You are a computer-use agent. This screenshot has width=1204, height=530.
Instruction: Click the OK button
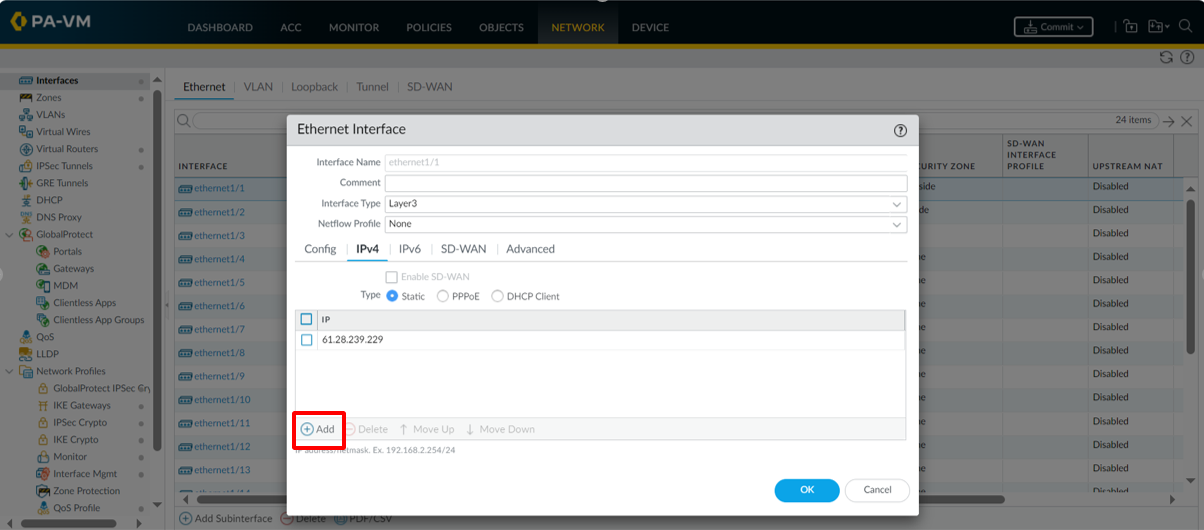click(x=806, y=490)
